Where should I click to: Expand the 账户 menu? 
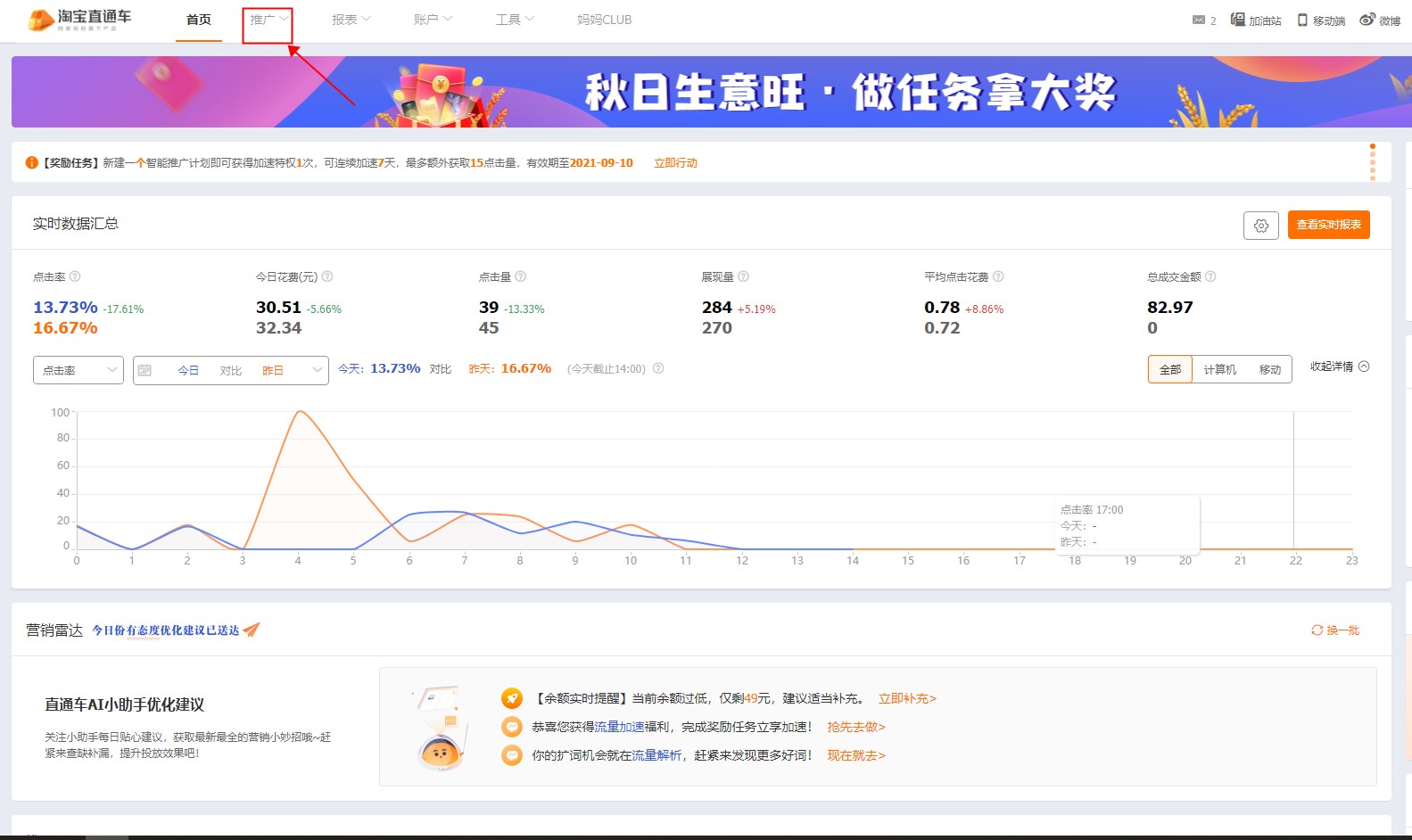tap(433, 20)
